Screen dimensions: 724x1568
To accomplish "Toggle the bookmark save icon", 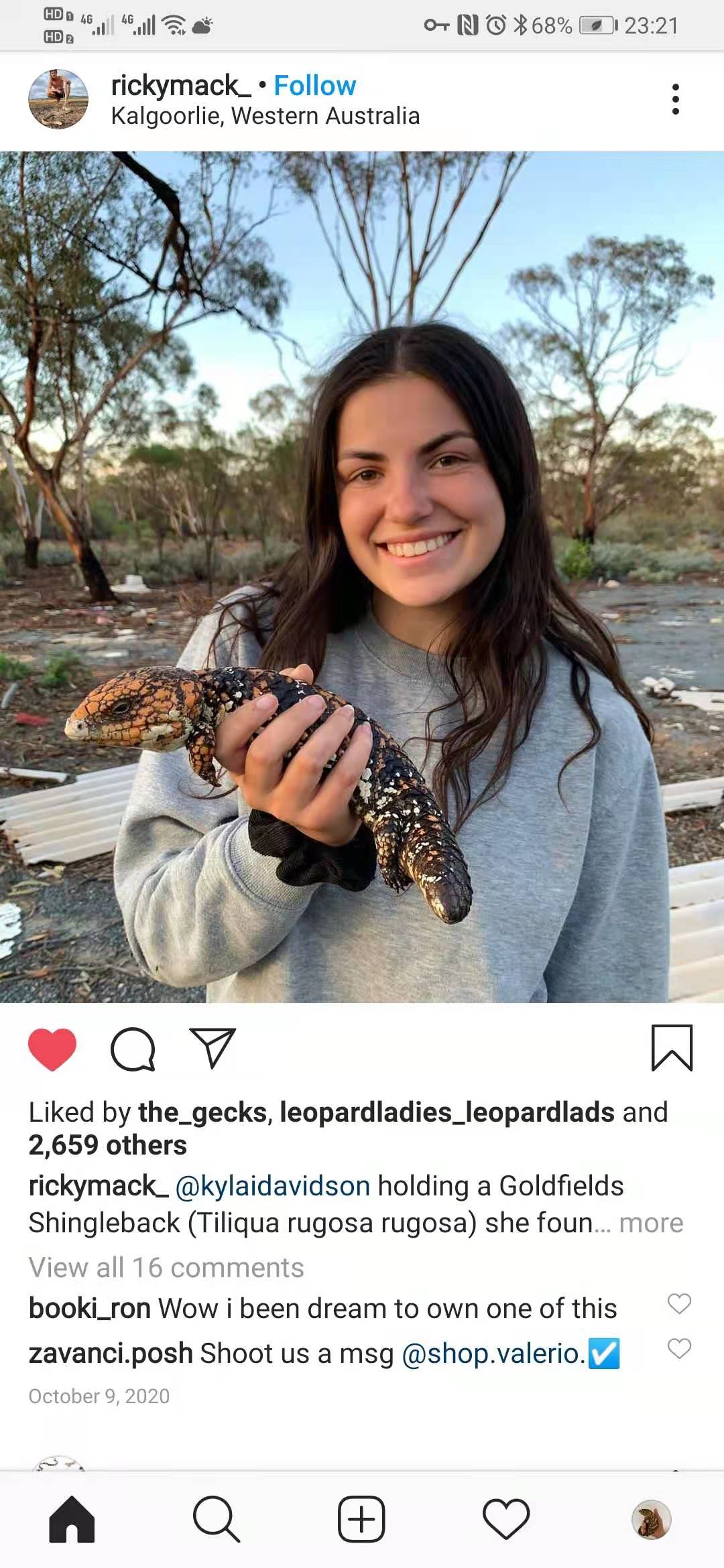I will coord(672,1048).
